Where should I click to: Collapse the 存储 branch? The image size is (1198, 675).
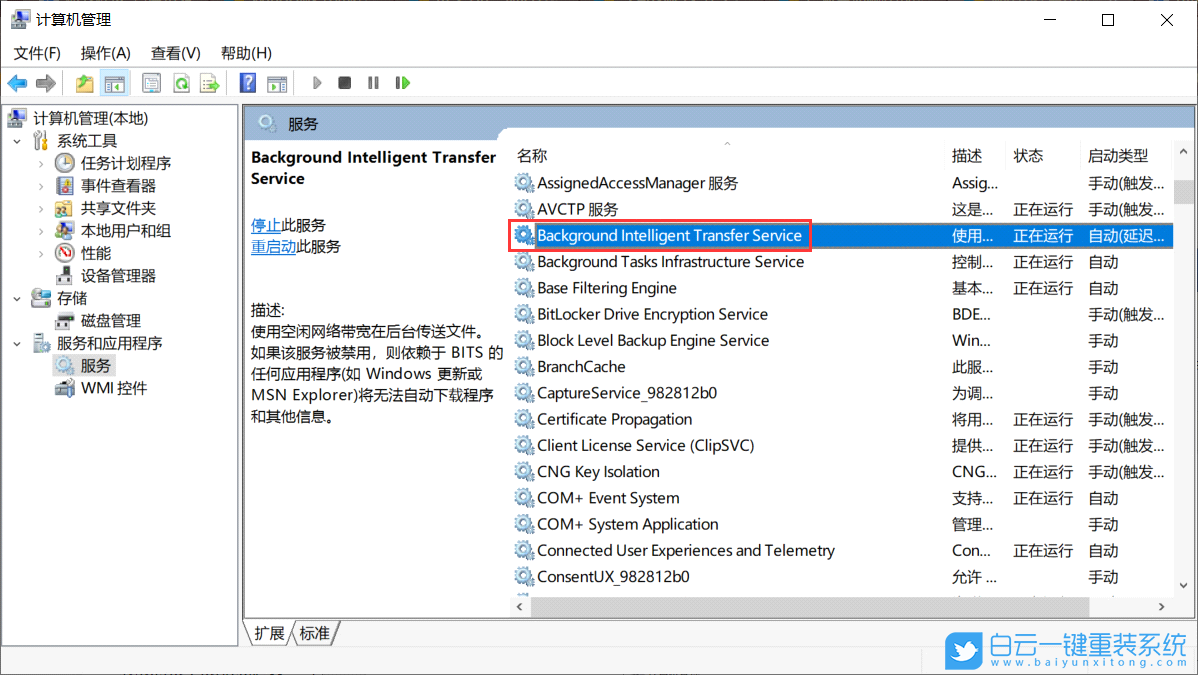point(16,298)
